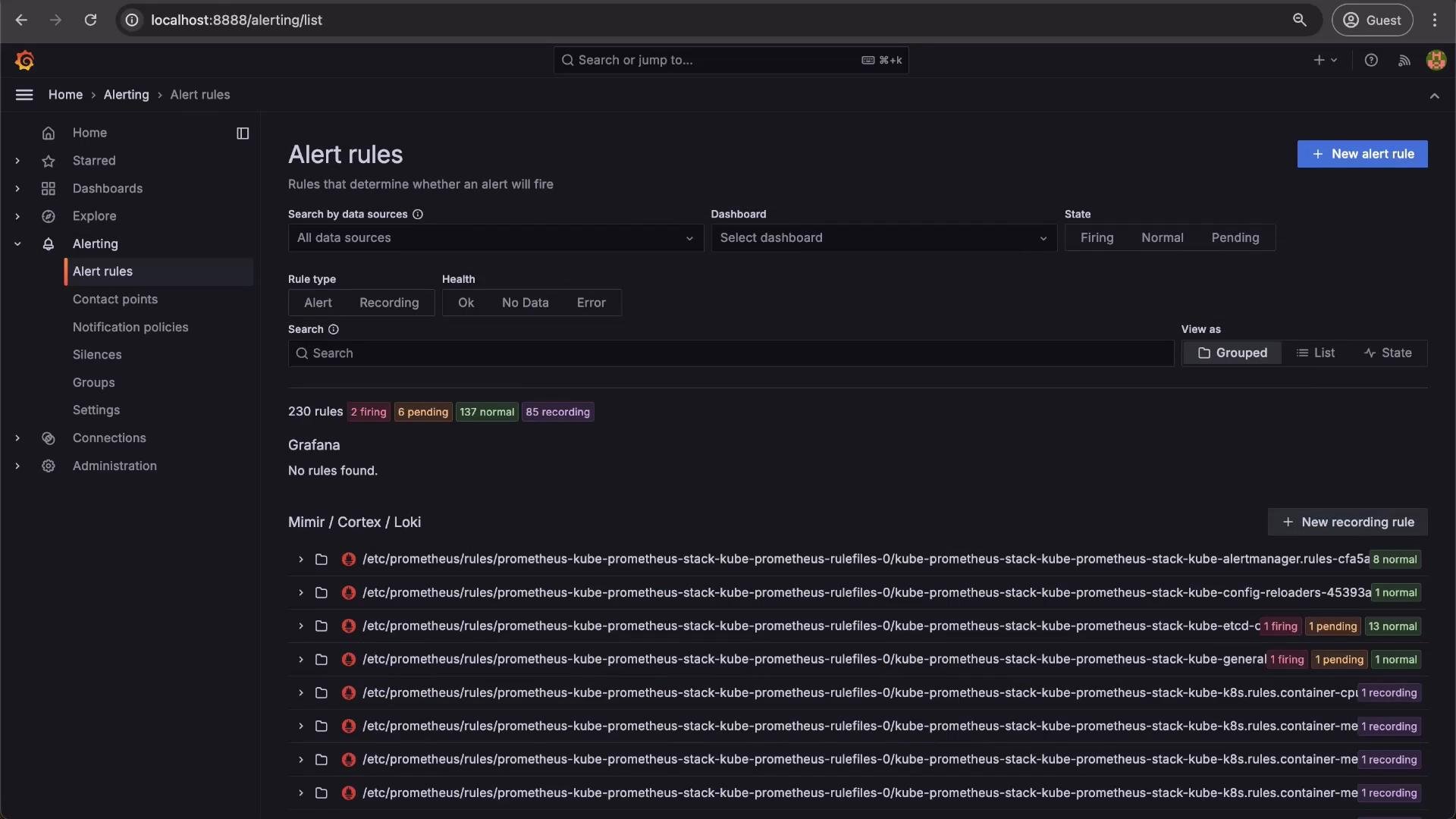Click the alert rules Search field

pyautogui.click(x=731, y=353)
